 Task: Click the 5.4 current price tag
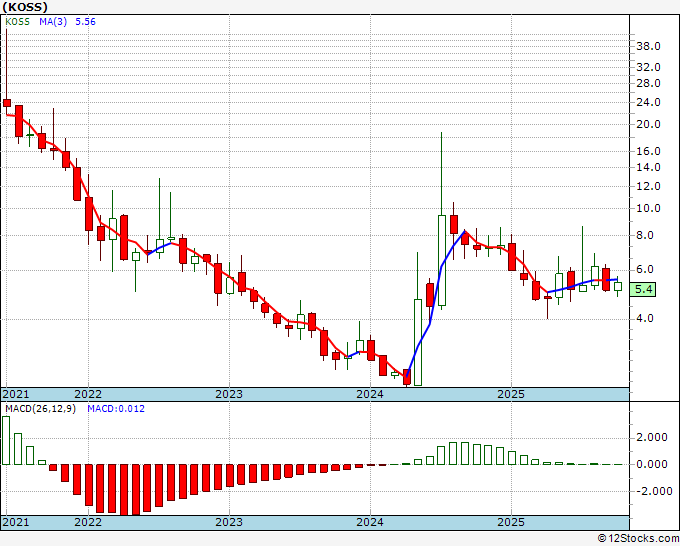(x=644, y=289)
